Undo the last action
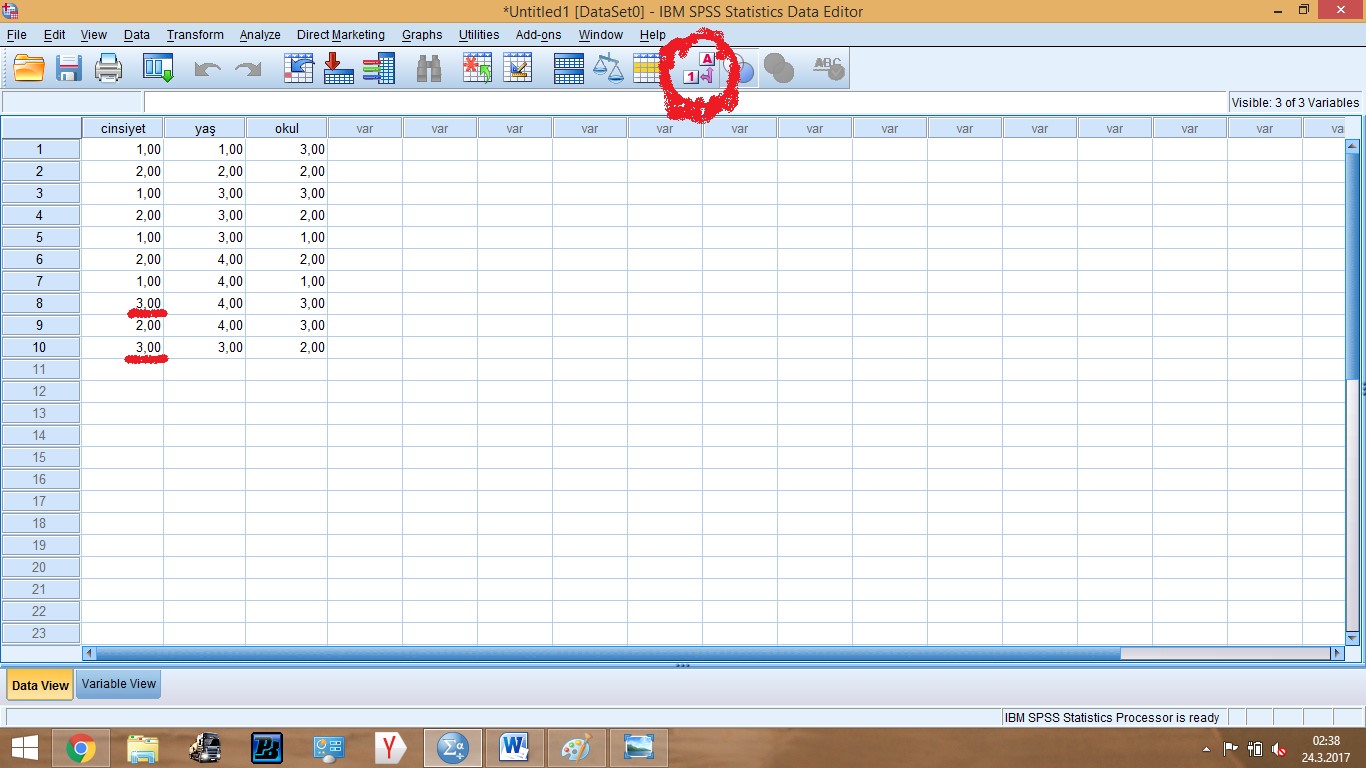The width and height of the screenshot is (1366, 768). [x=207, y=69]
